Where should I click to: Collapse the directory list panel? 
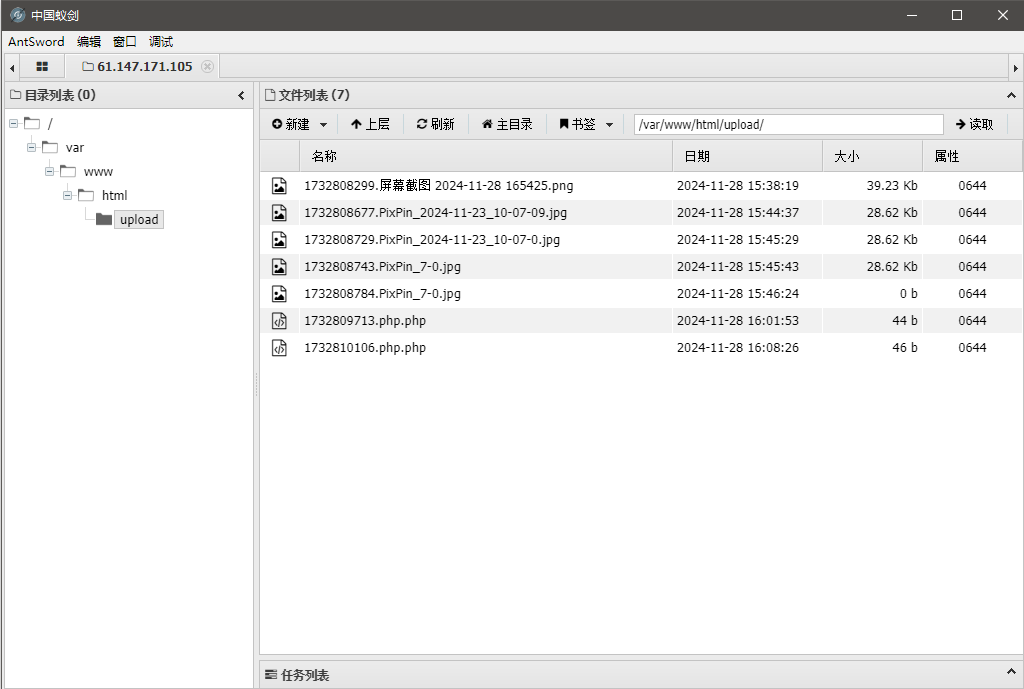pos(241,96)
